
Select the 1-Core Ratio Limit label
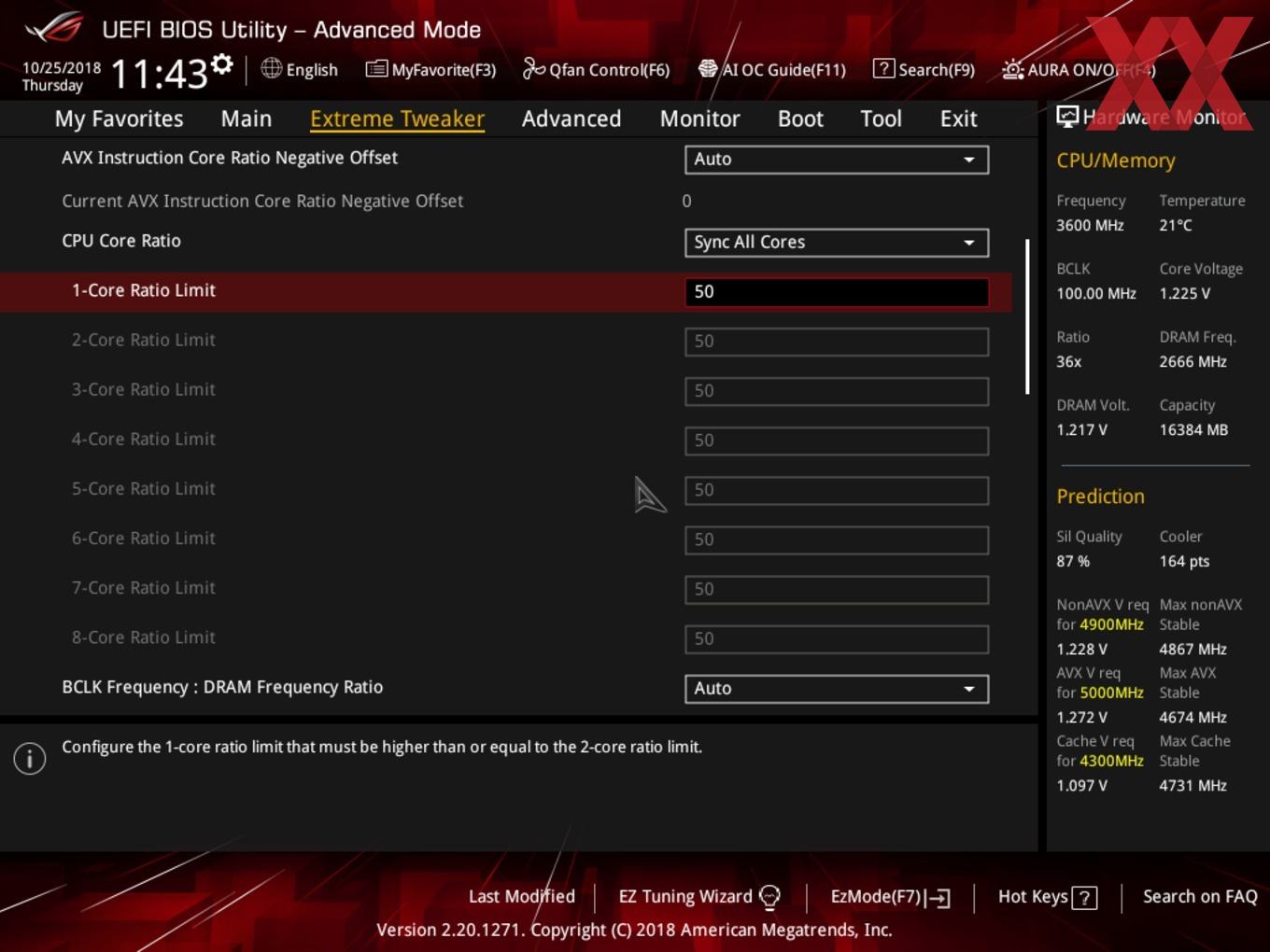[144, 290]
